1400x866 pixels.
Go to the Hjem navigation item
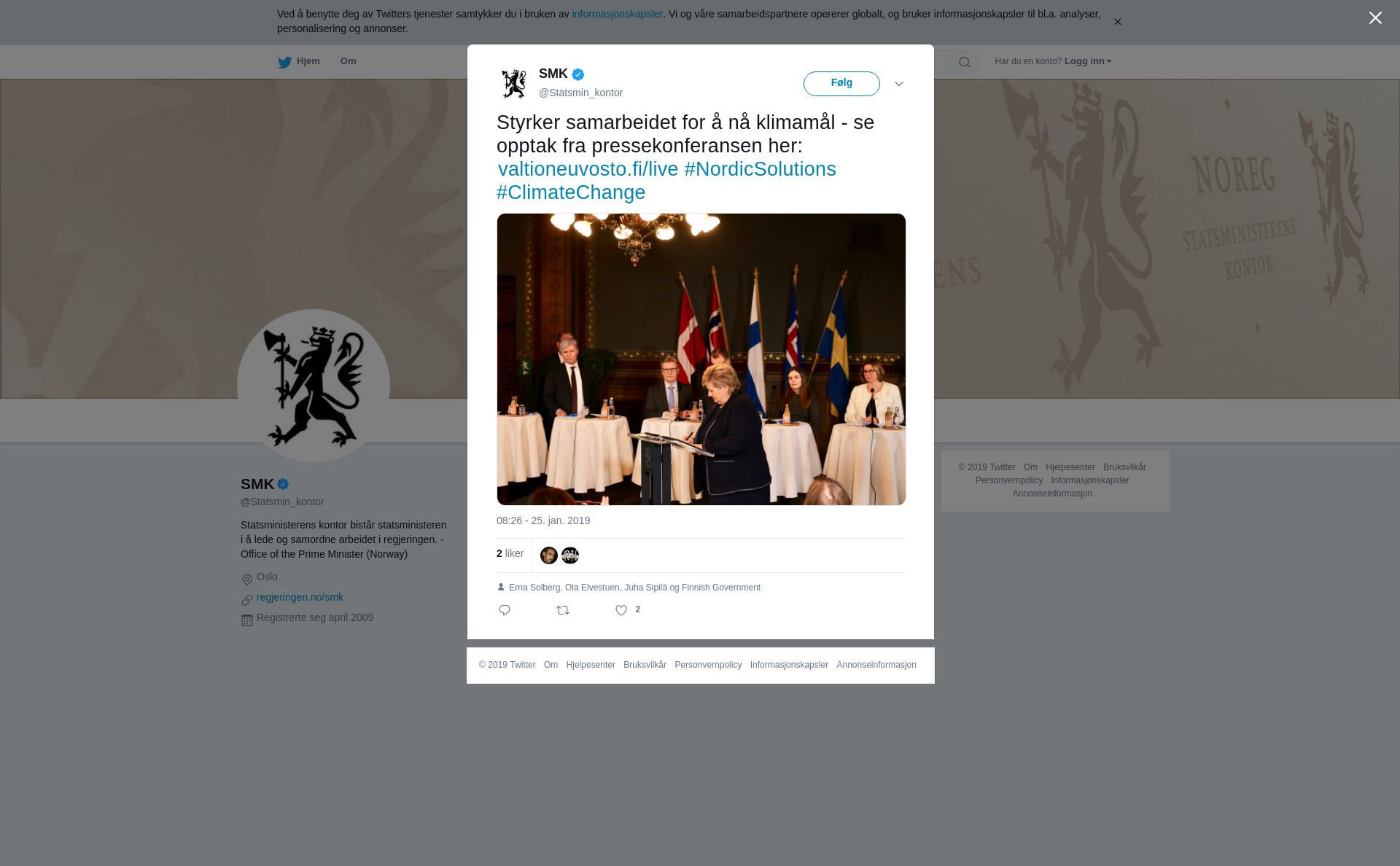308,61
